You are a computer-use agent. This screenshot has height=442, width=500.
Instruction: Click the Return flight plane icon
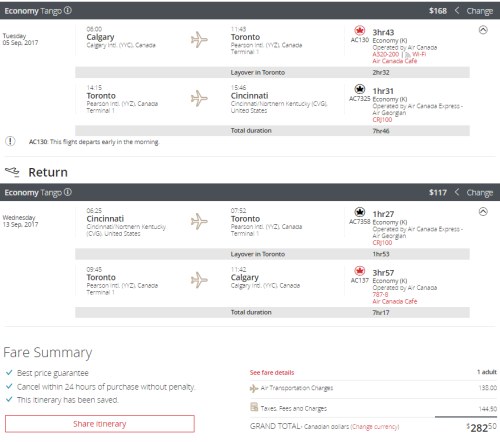pos(12,172)
